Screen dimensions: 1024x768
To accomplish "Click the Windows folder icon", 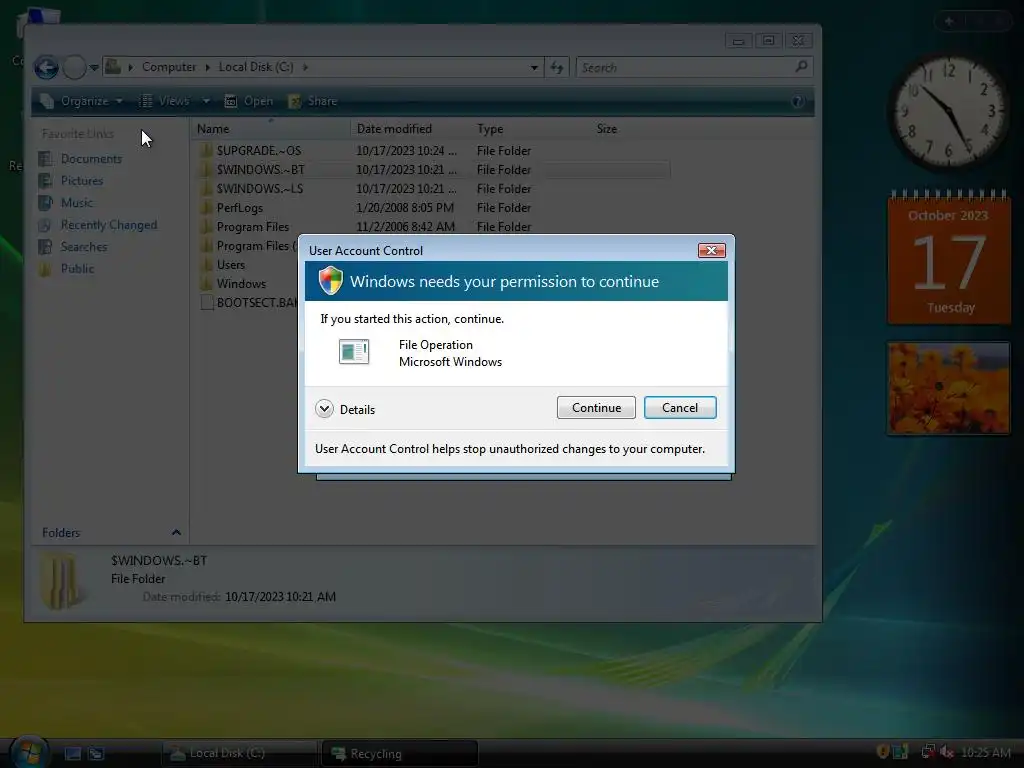I will [206, 283].
